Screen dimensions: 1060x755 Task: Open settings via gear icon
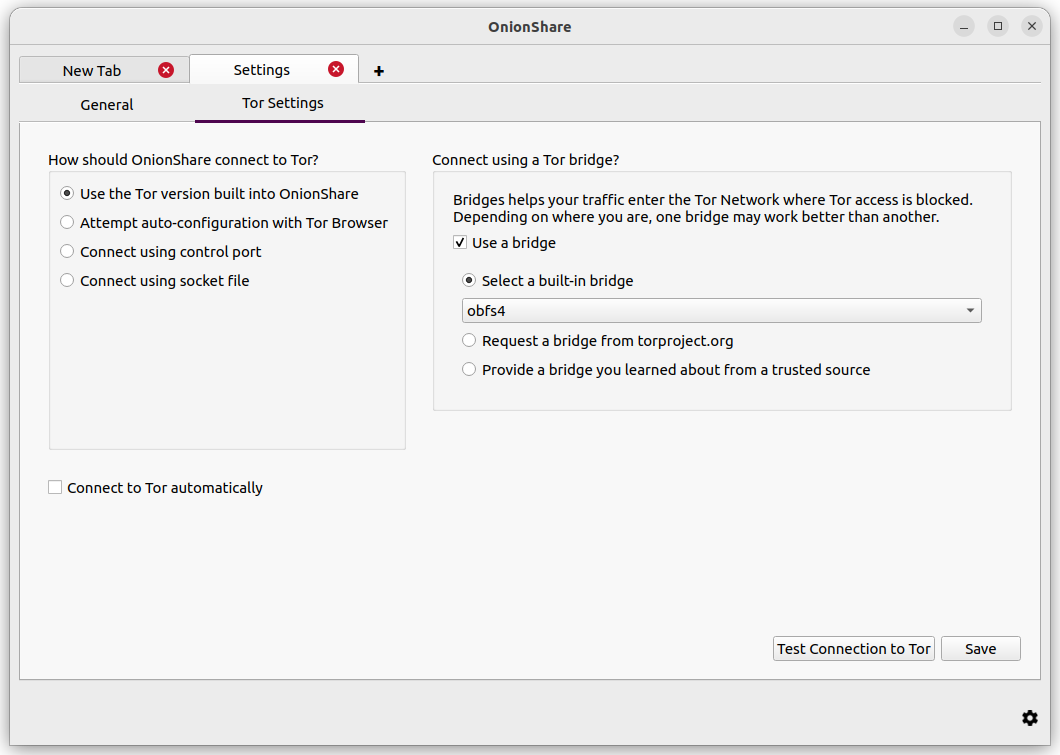coord(1030,718)
